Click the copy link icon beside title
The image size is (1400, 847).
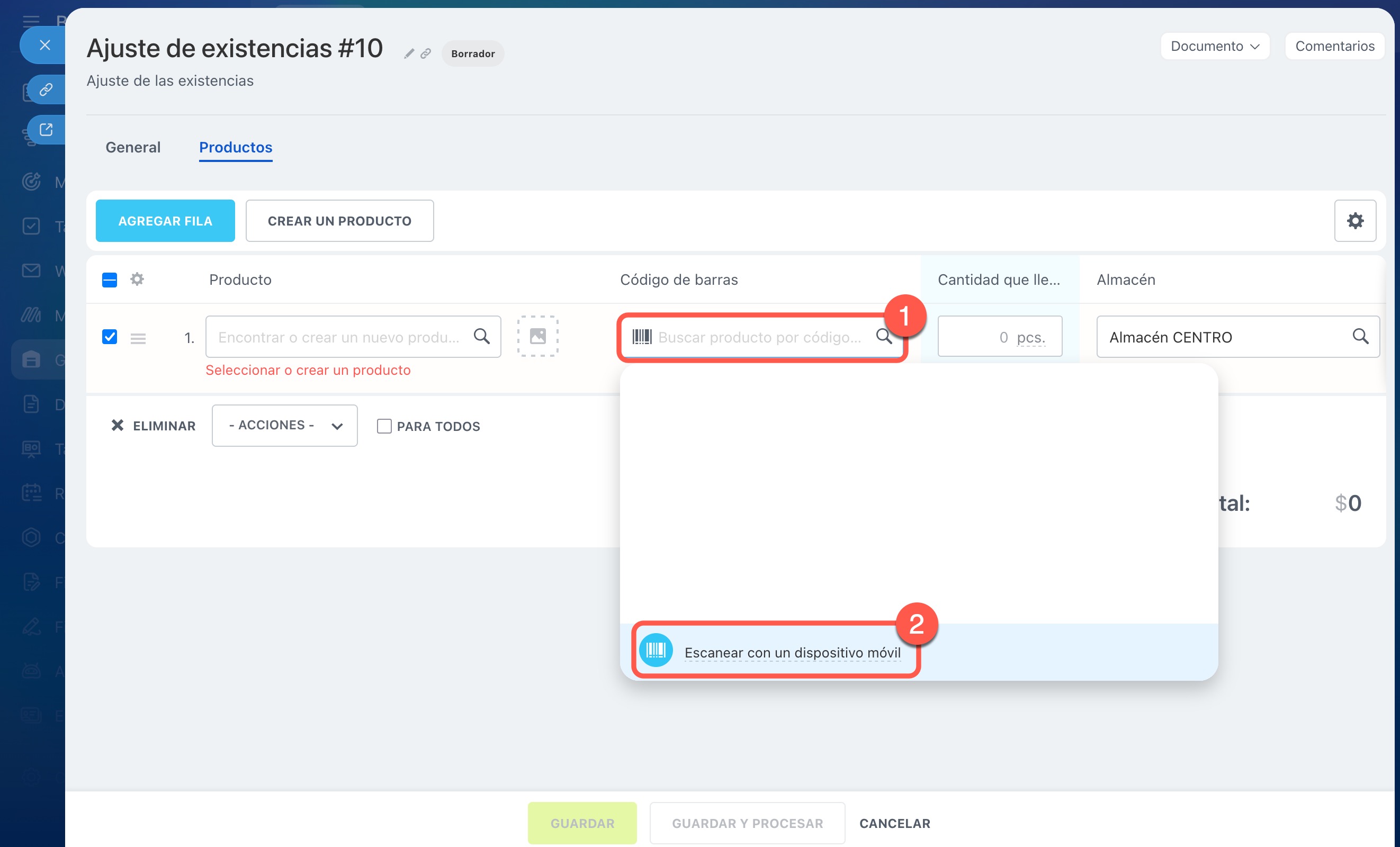426,53
